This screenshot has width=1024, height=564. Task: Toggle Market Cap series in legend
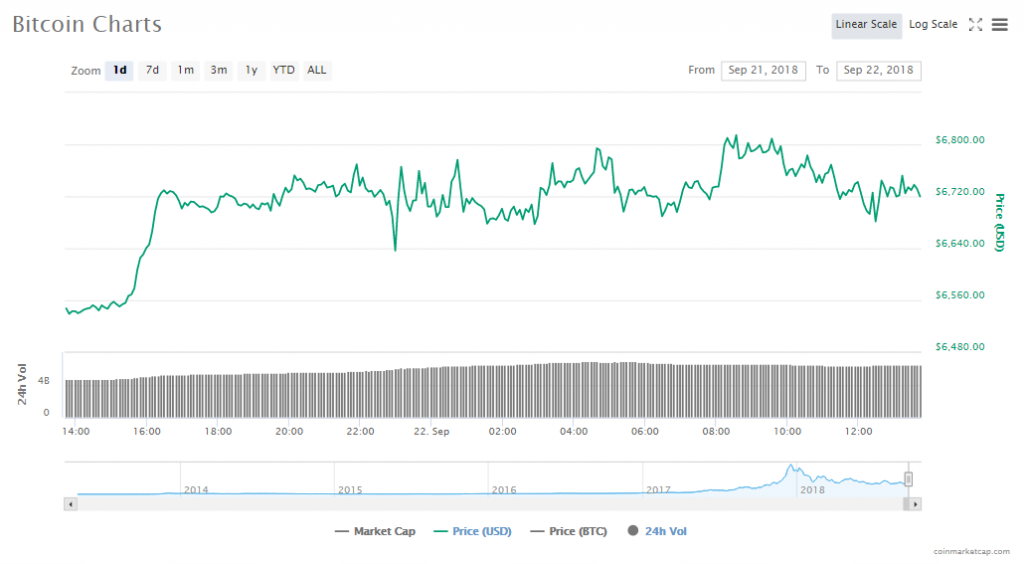click(x=375, y=531)
